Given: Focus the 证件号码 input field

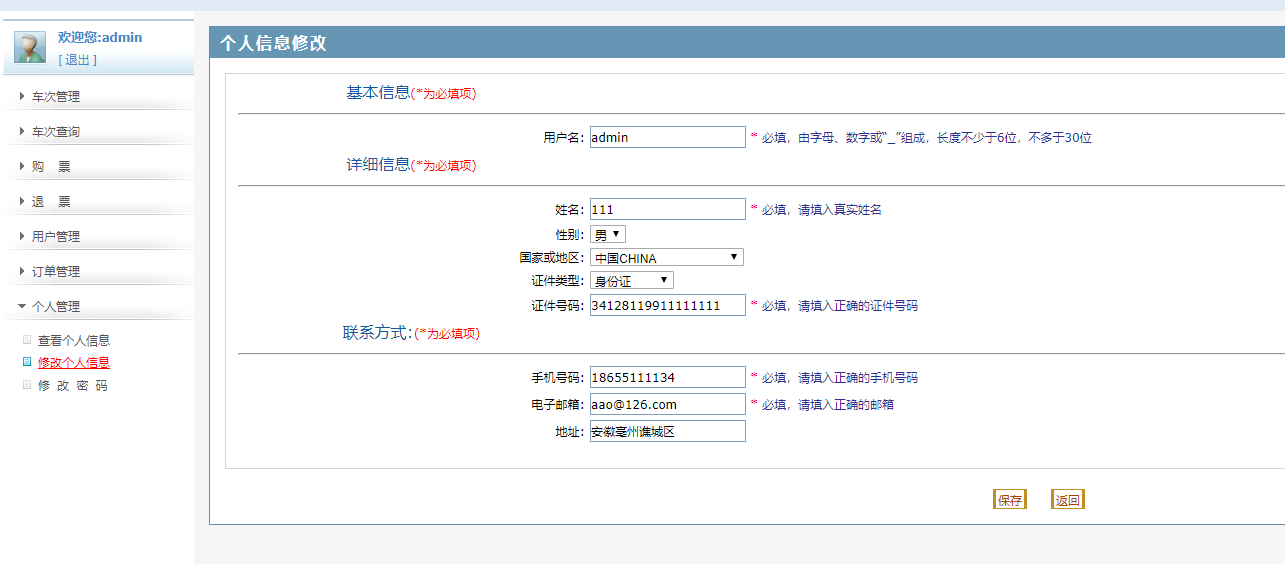Looking at the screenshot, I should pos(668,305).
